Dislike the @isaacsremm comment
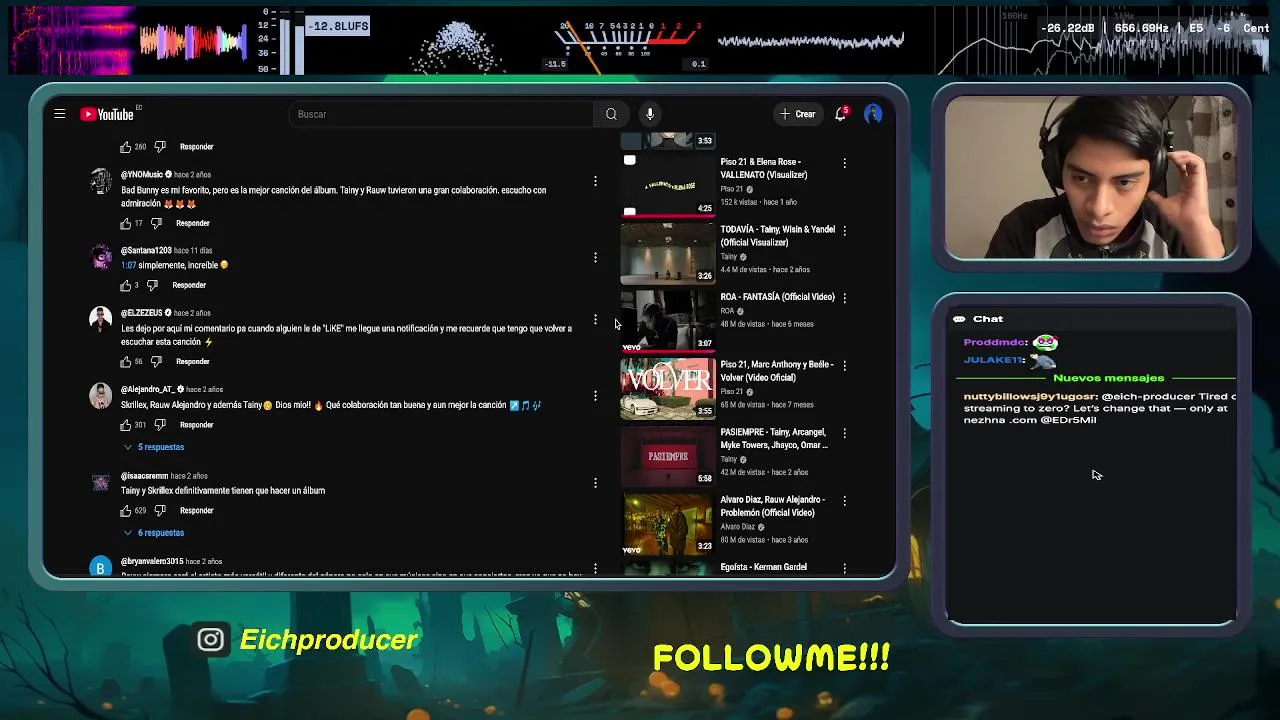The height and width of the screenshot is (720, 1280). click(160, 510)
